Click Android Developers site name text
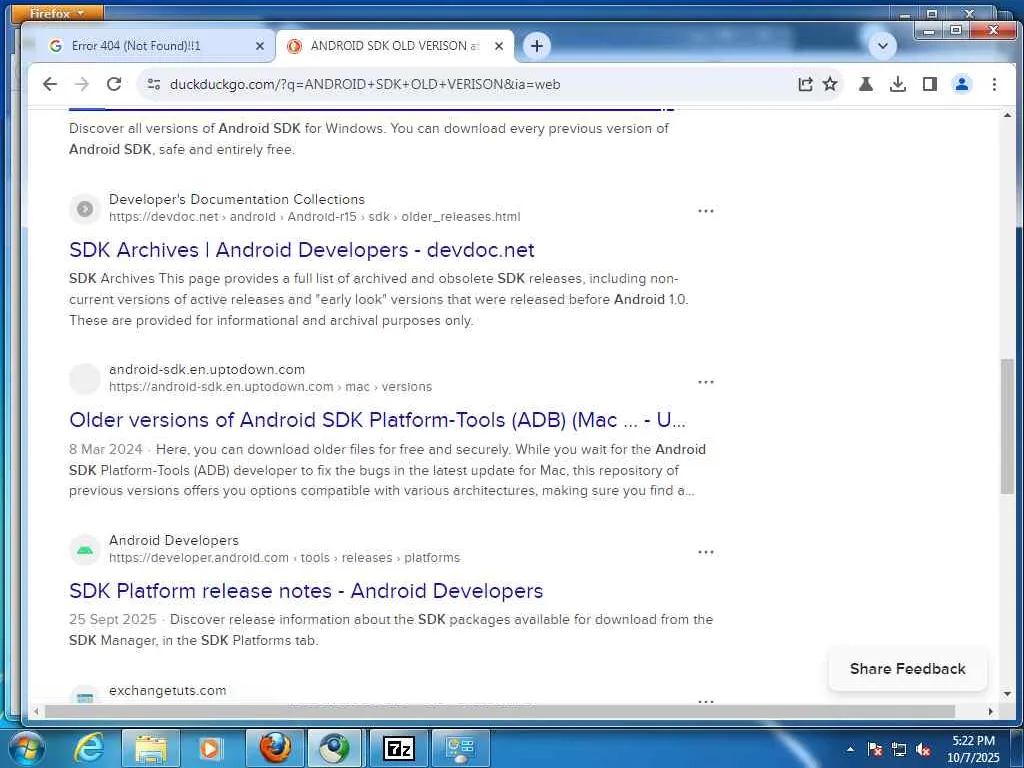1024x768 pixels. tap(174, 541)
